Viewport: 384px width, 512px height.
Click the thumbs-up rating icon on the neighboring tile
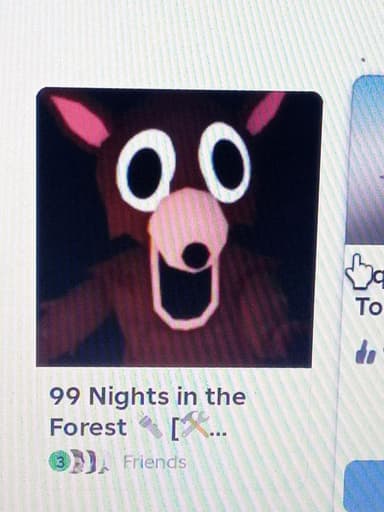(x=366, y=352)
